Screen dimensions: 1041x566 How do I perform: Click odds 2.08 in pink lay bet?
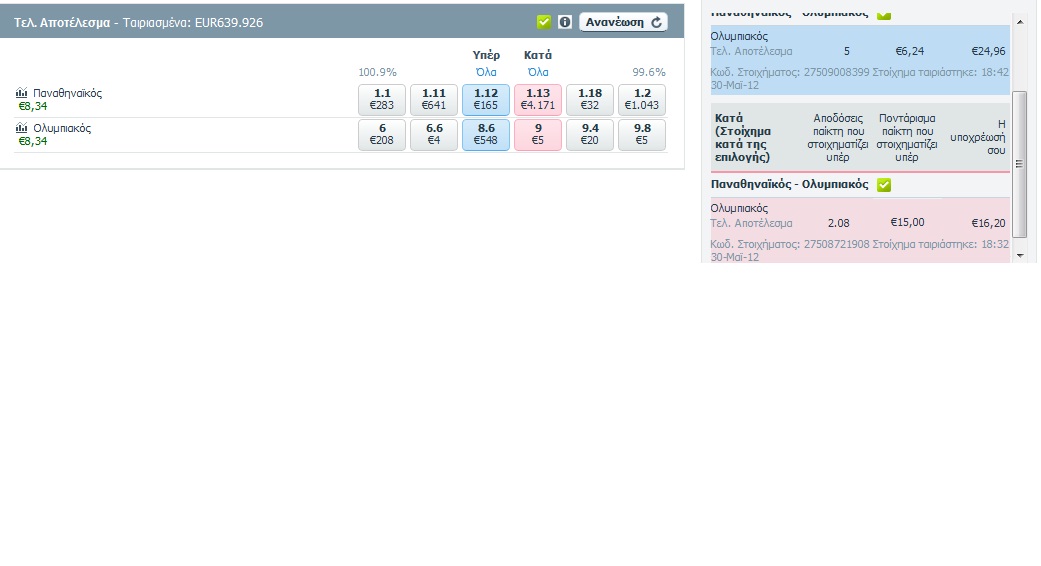pos(839,223)
